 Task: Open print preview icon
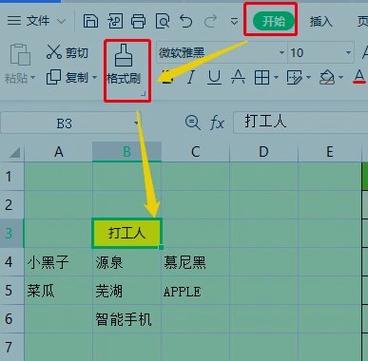[x=162, y=22]
